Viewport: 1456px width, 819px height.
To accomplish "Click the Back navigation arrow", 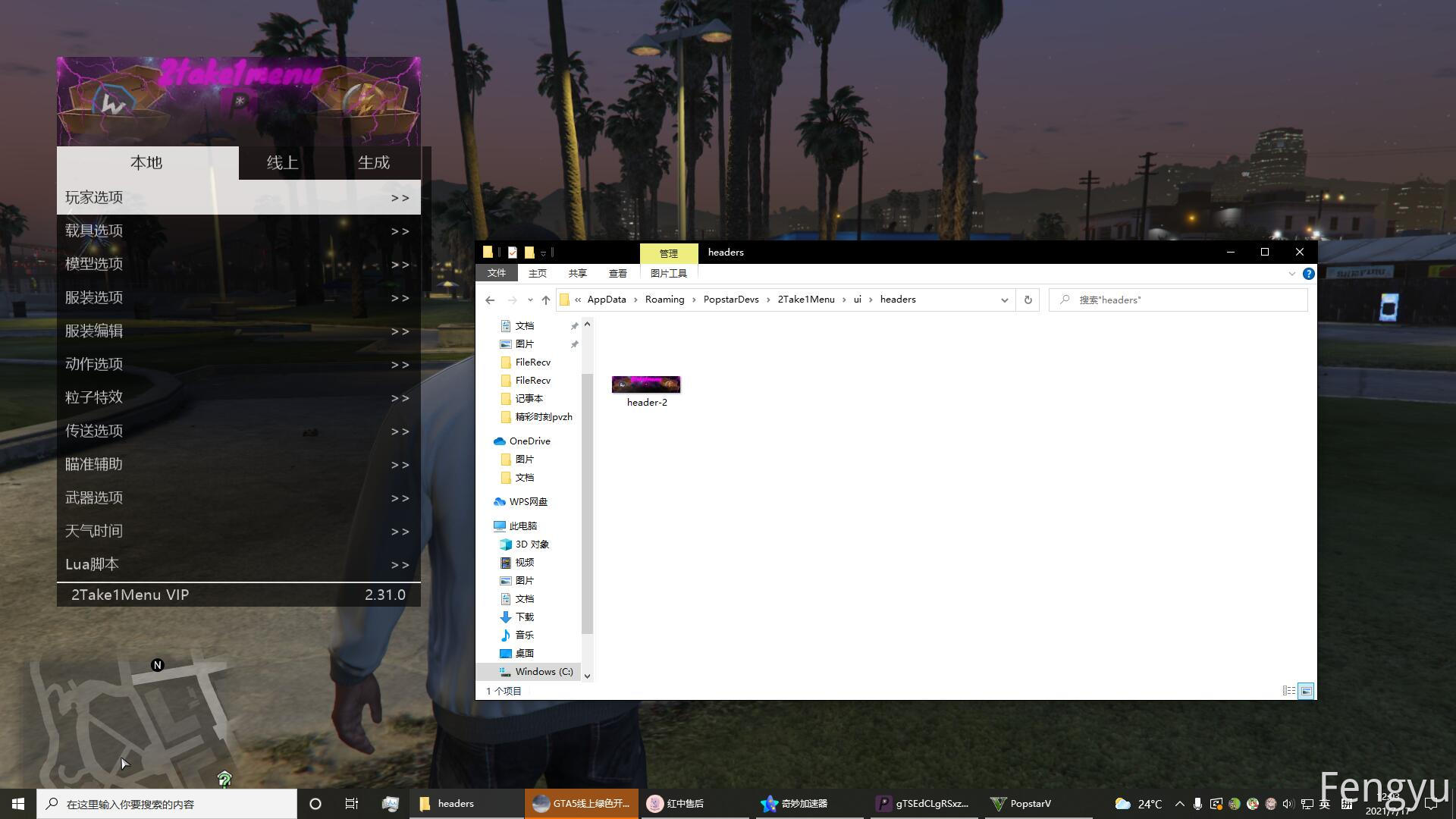I will (x=490, y=300).
